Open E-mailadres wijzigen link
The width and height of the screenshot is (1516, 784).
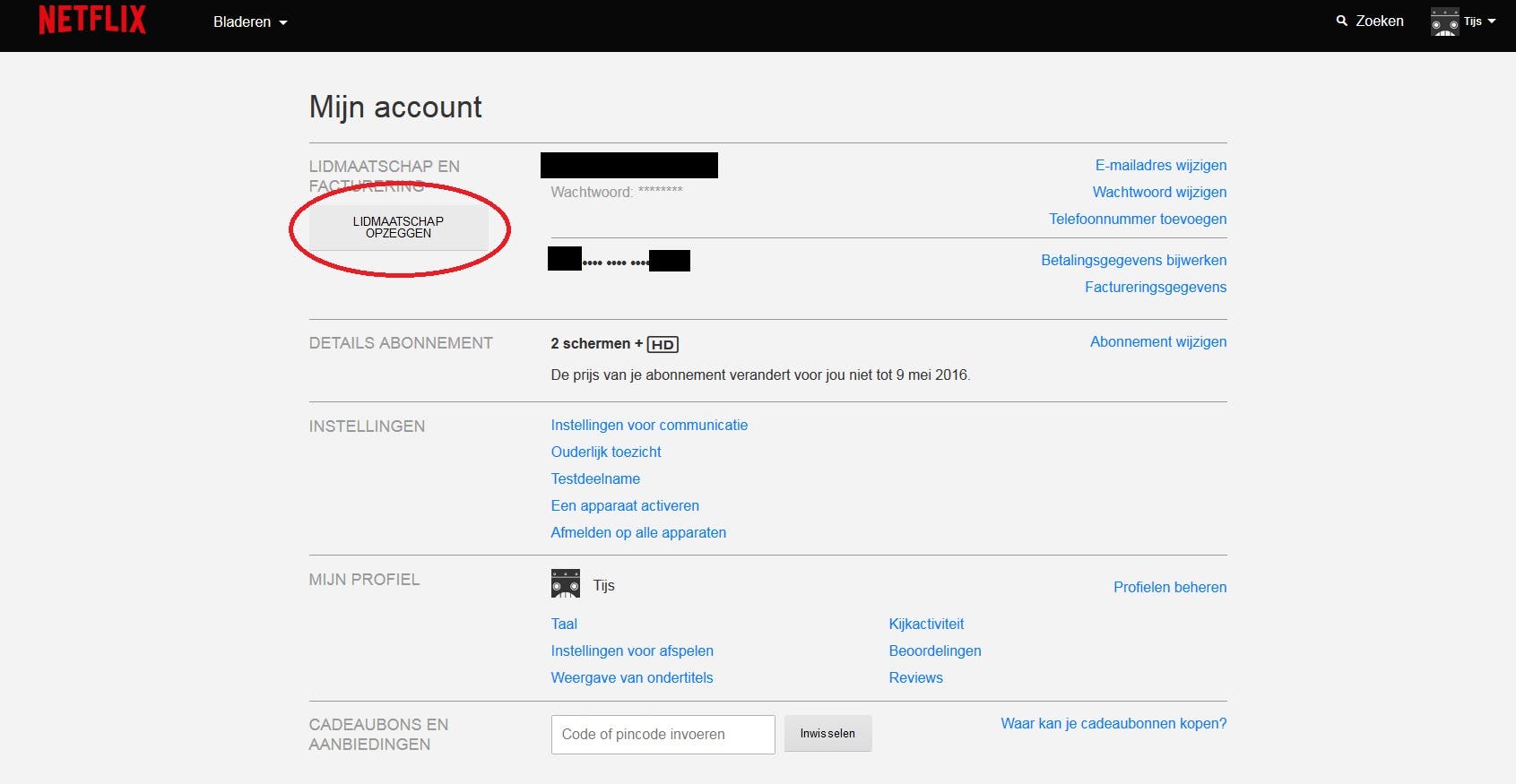point(1161,165)
